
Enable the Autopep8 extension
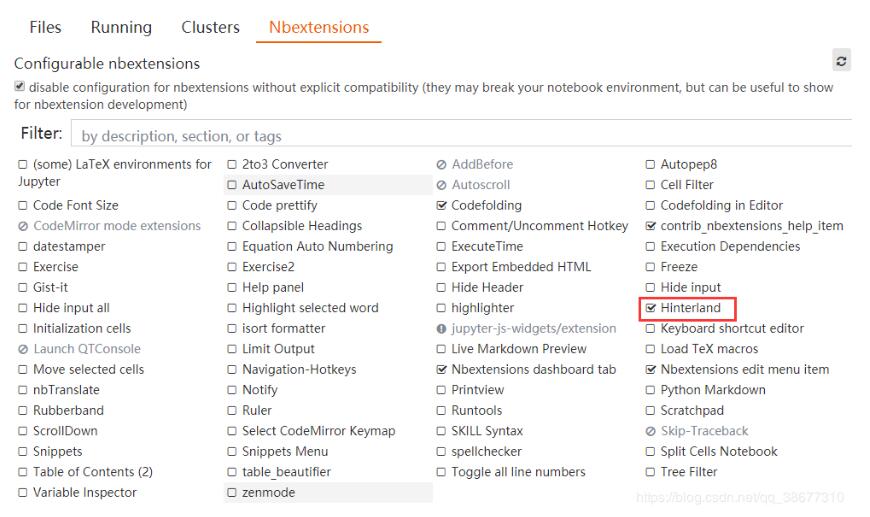pos(651,164)
